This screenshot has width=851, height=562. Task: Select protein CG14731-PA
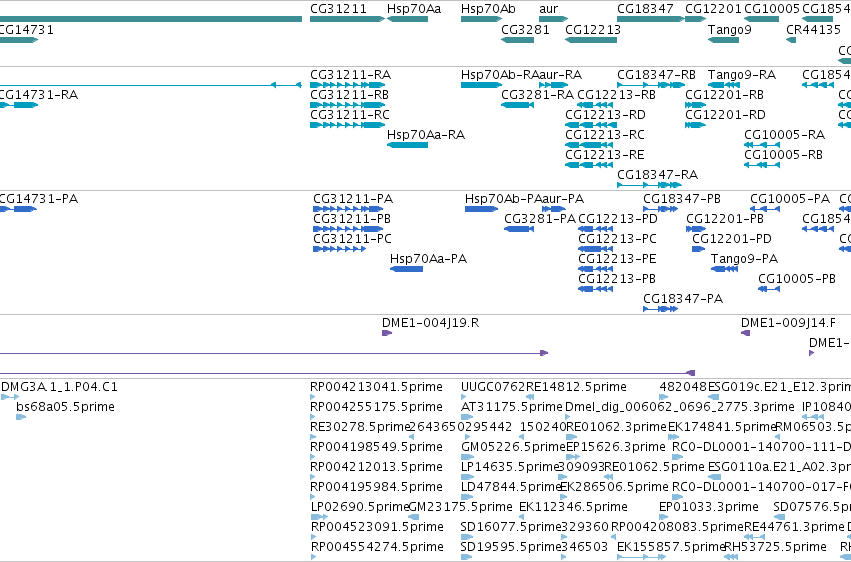point(18,209)
